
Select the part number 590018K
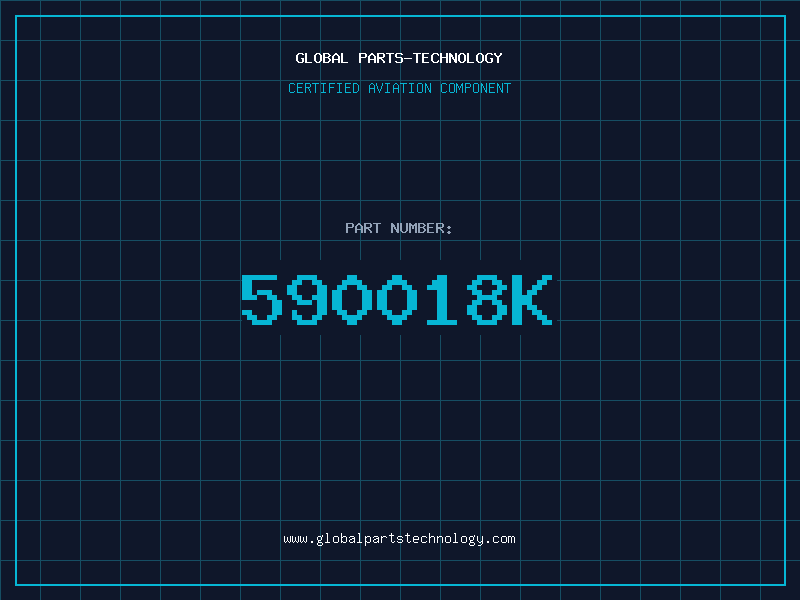pos(397,299)
